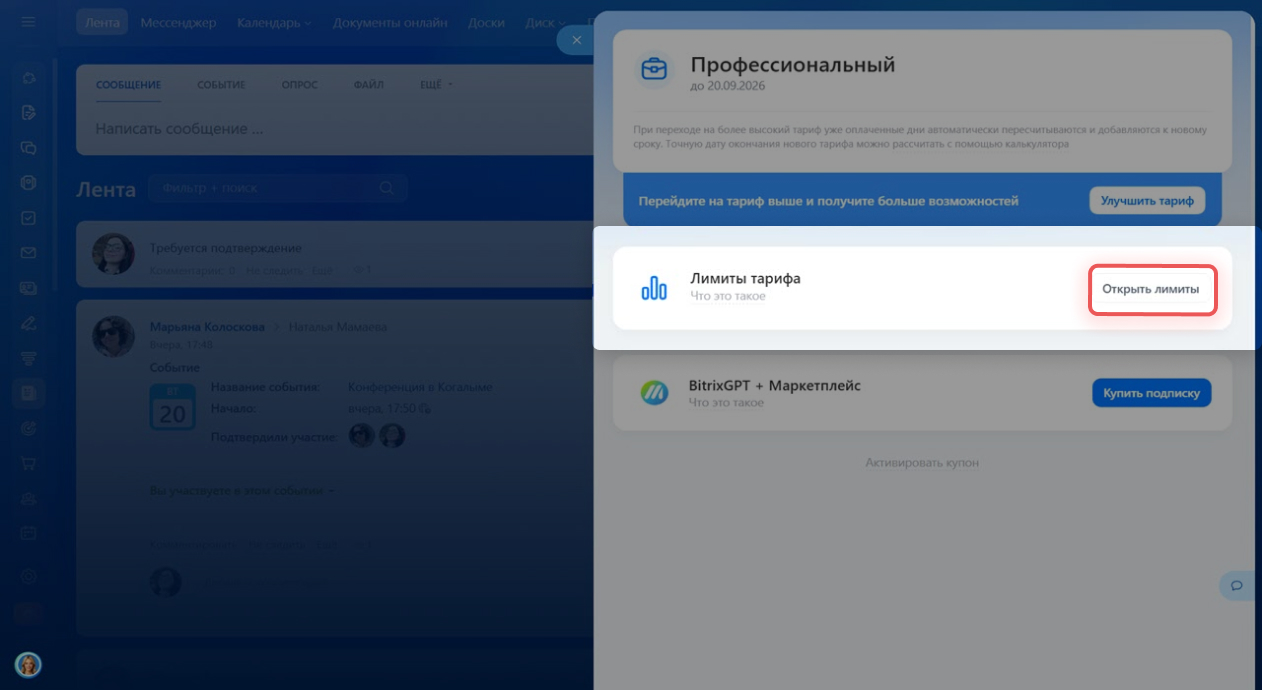
Task: Select the ОПРОС tab
Action: click(299, 85)
